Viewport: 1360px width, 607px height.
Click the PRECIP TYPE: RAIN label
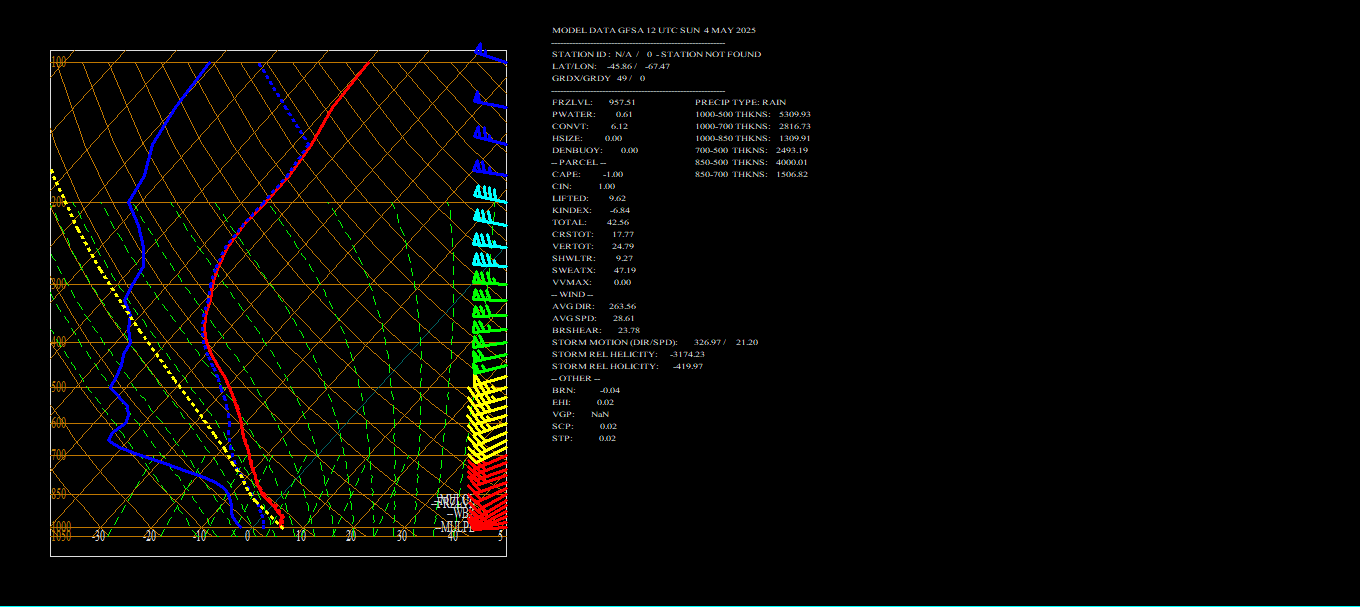coord(740,102)
